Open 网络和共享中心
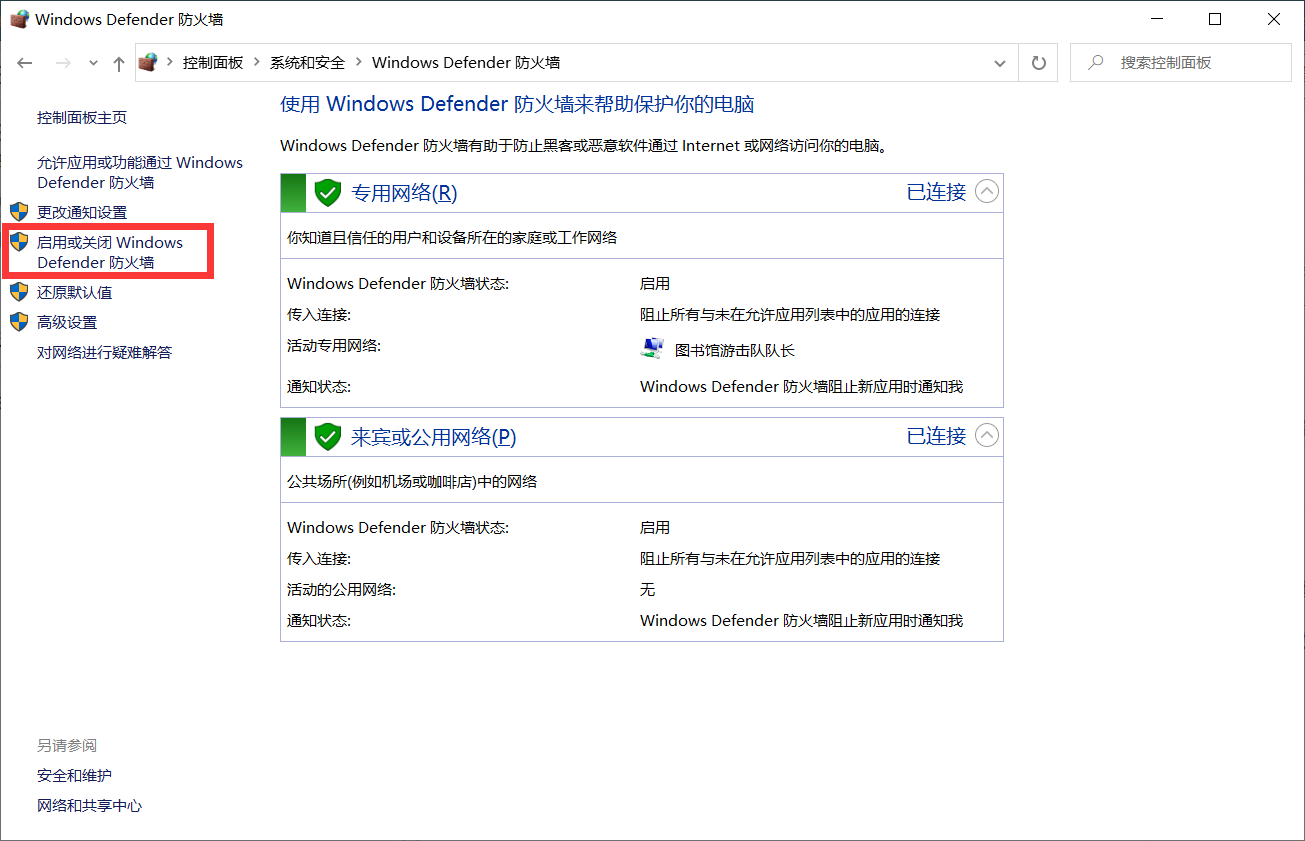Screen dimensions: 1305x841 click(x=89, y=805)
